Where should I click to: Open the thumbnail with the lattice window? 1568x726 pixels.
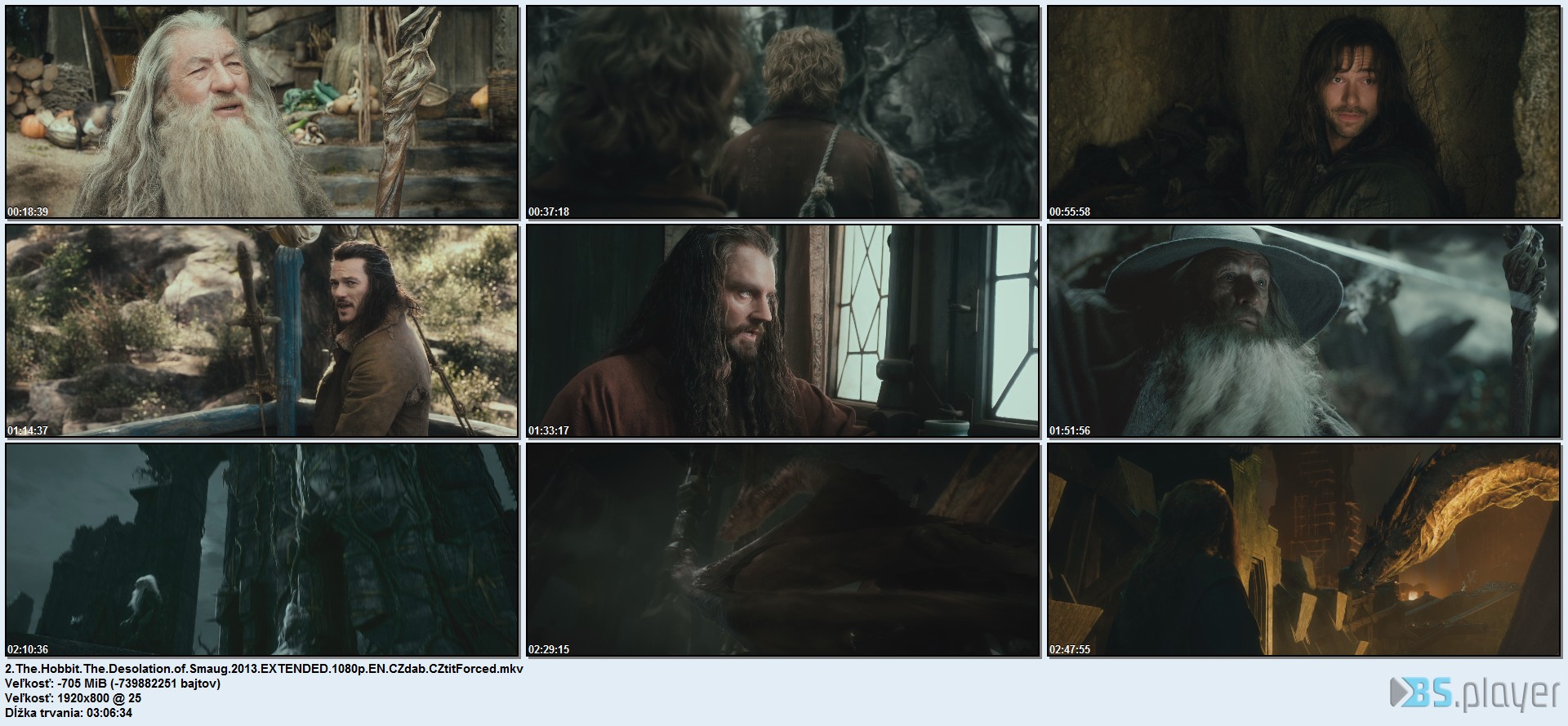[x=782, y=331]
